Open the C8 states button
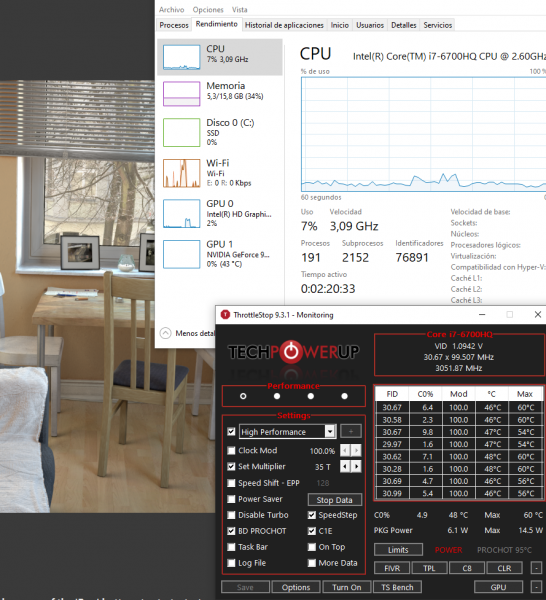The width and height of the screenshot is (546, 600). tap(467, 568)
